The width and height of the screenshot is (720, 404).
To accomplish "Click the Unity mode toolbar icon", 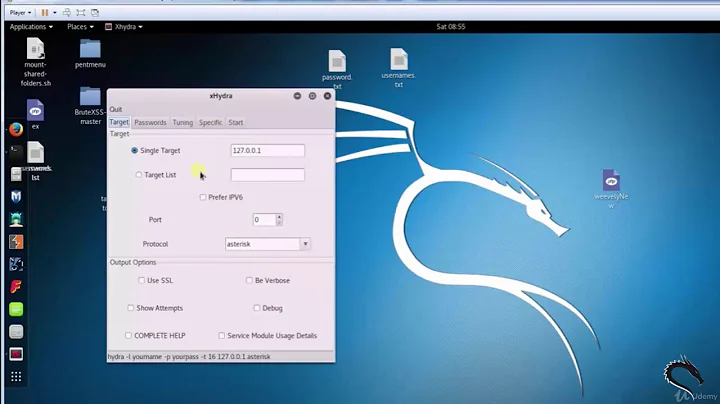I will point(95,13).
